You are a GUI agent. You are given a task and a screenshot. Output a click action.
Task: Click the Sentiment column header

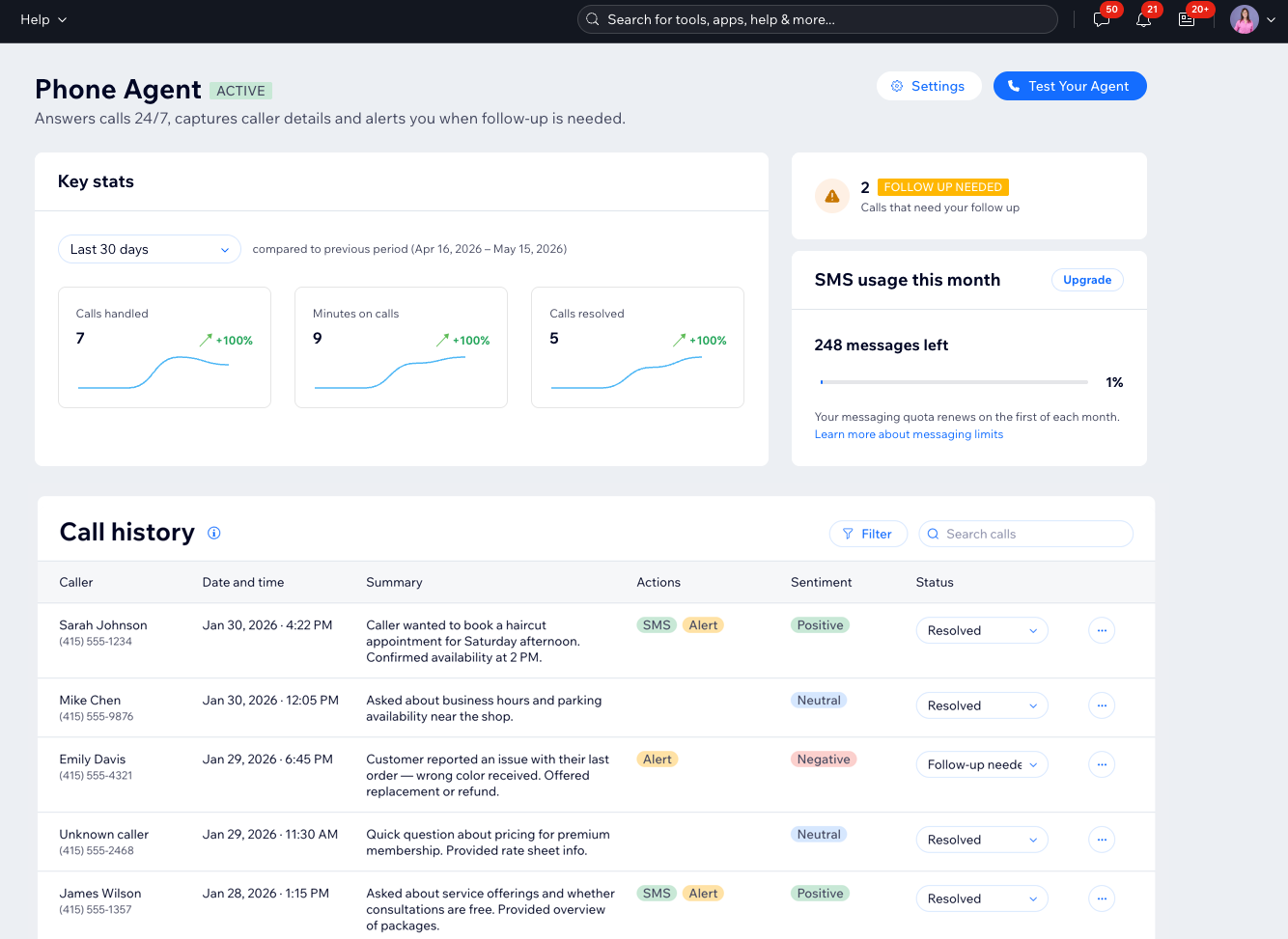pos(822,582)
